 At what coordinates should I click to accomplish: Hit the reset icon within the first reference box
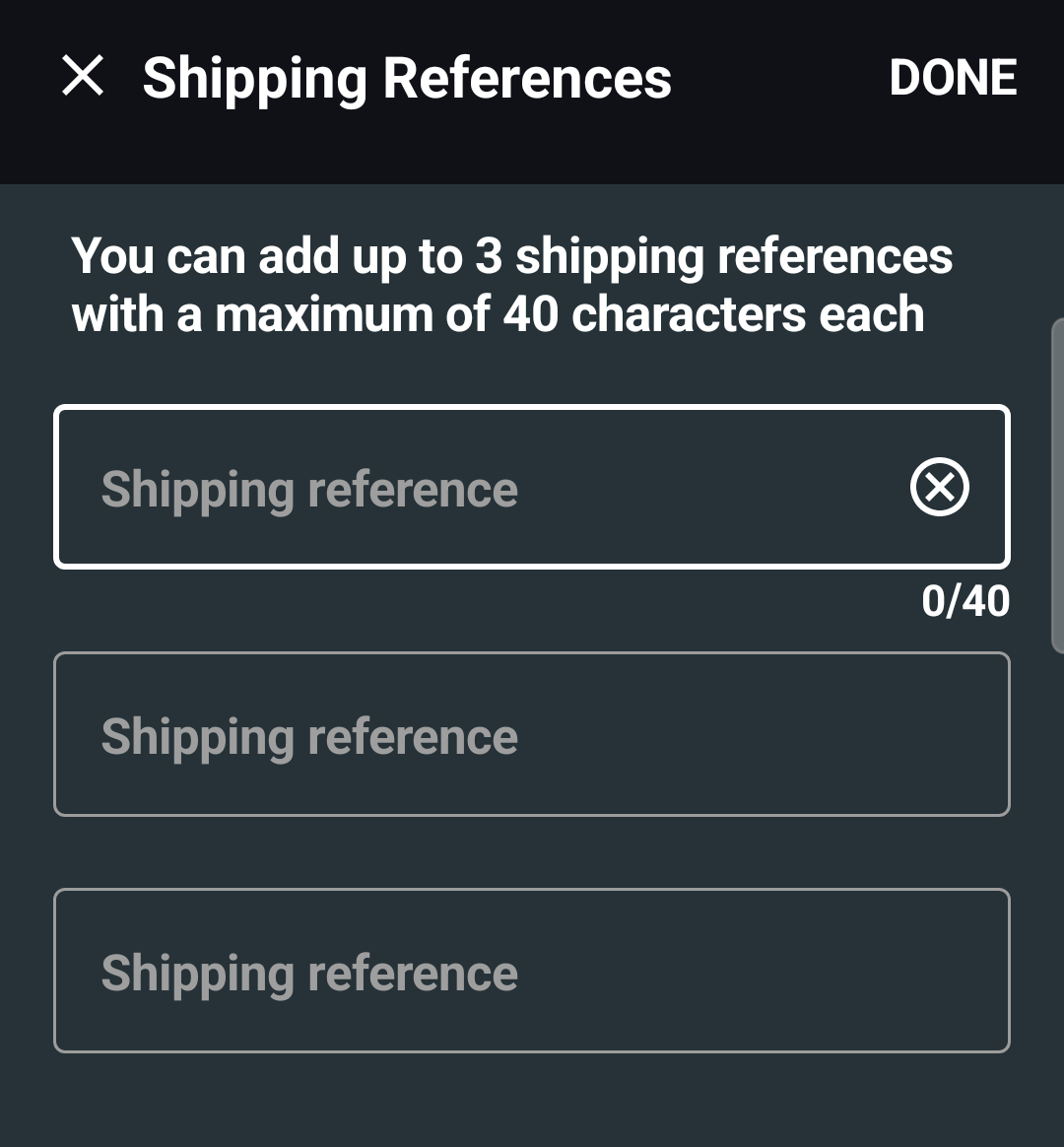point(937,488)
